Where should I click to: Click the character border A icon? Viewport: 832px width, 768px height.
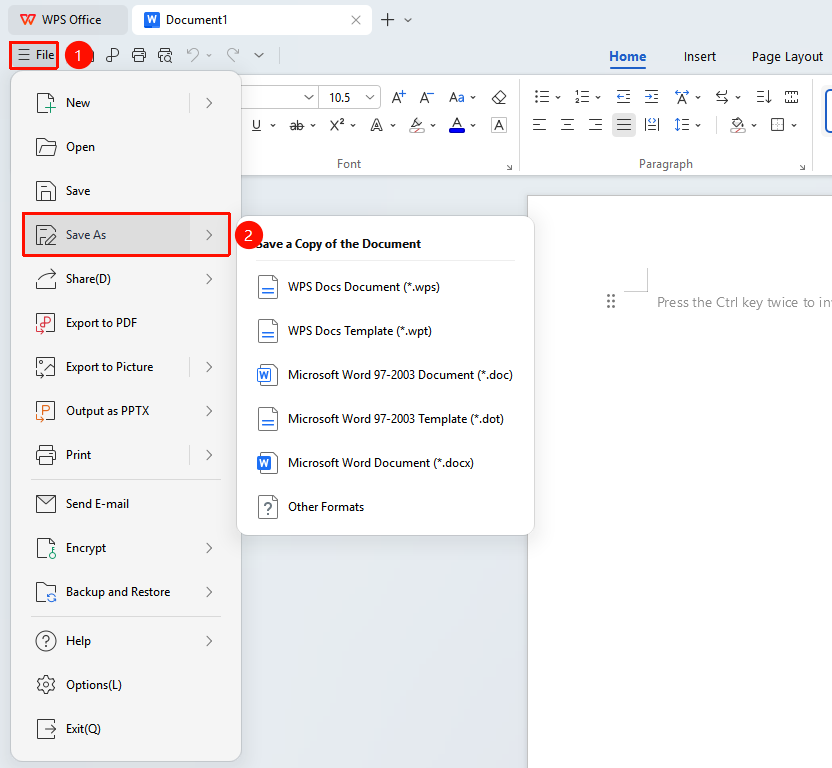point(499,125)
